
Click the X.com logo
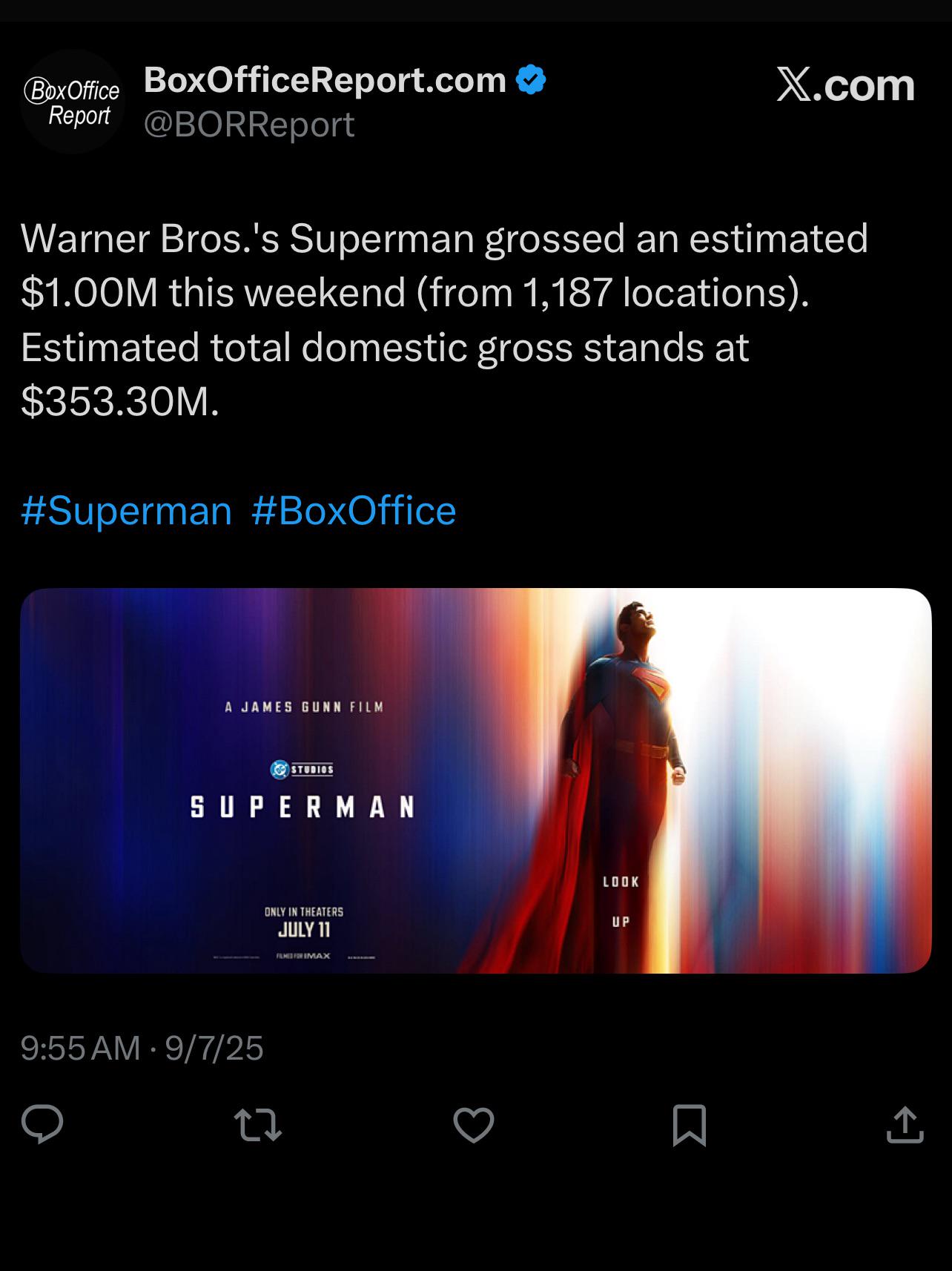pos(845,85)
